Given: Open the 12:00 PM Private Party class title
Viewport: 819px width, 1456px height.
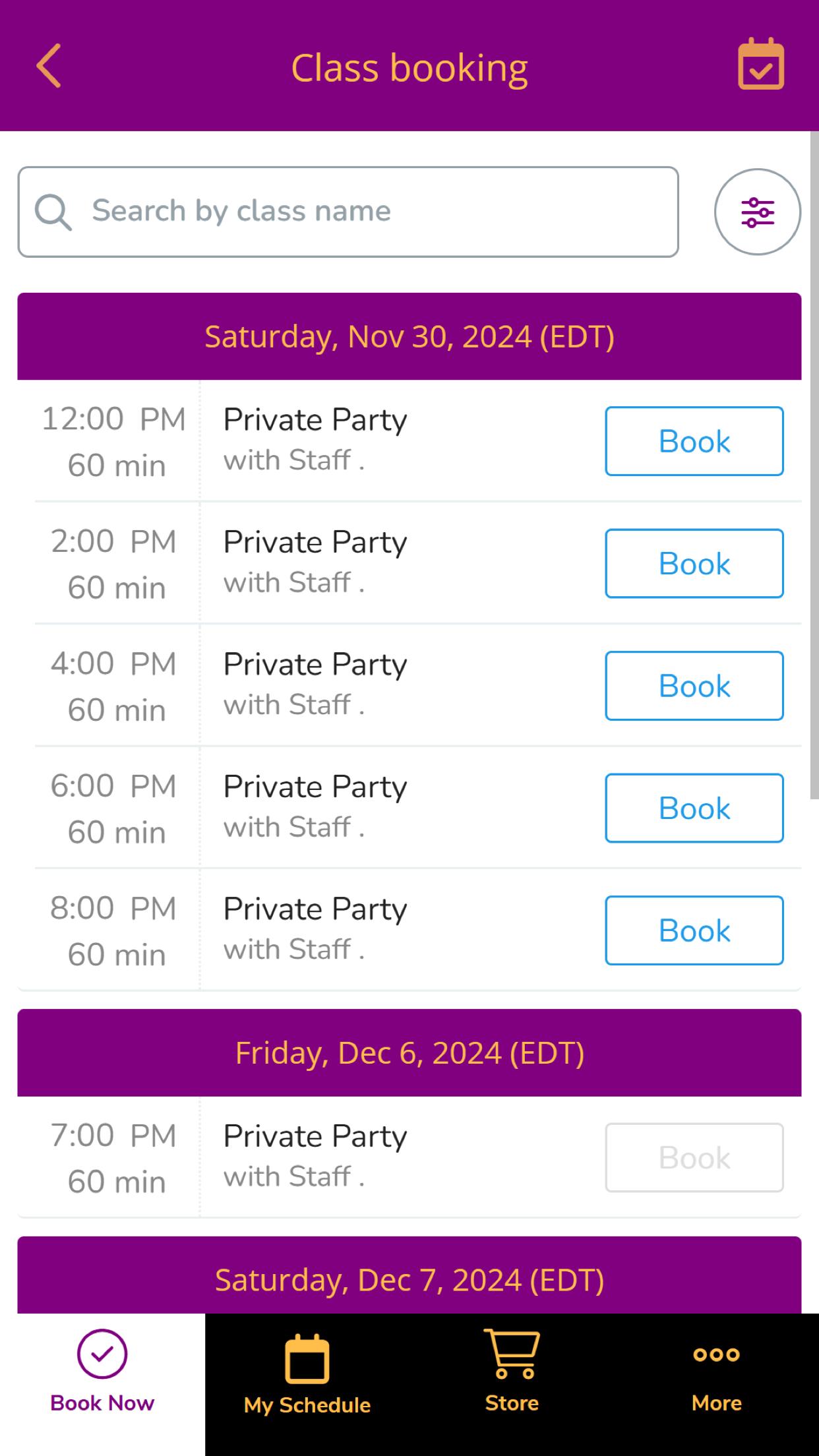Looking at the screenshot, I should click(x=315, y=421).
